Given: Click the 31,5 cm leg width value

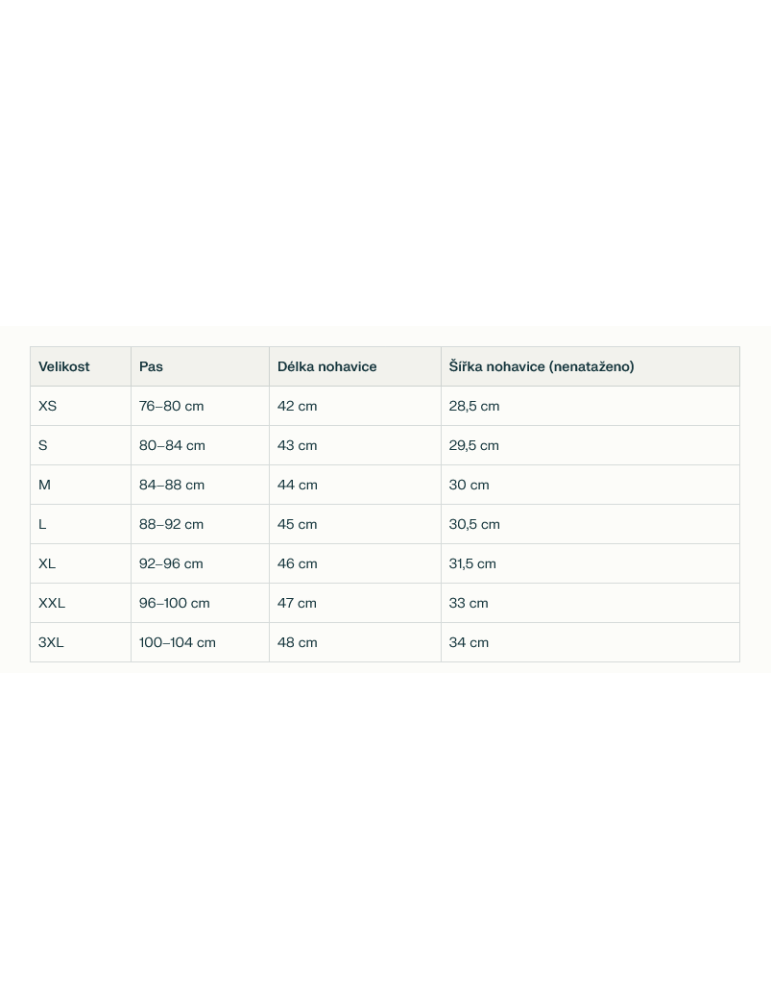Looking at the screenshot, I should pos(472,564).
